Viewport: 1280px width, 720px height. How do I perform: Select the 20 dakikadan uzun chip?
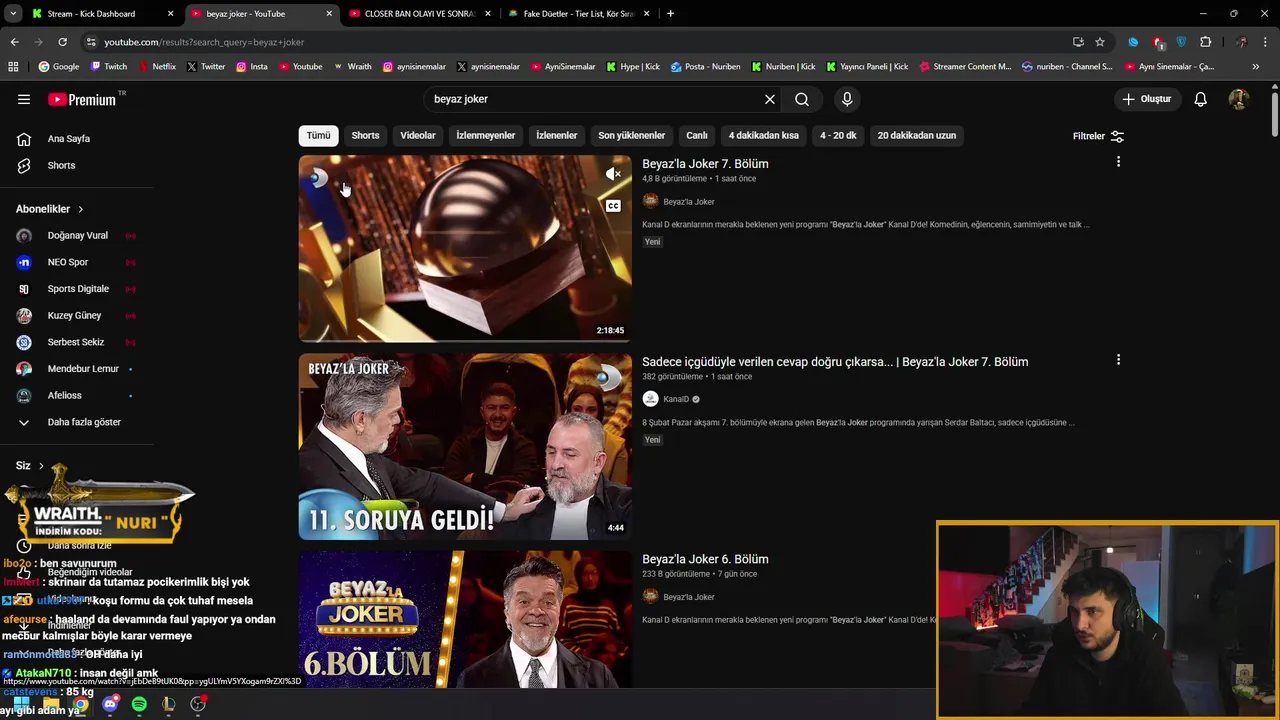coord(917,135)
